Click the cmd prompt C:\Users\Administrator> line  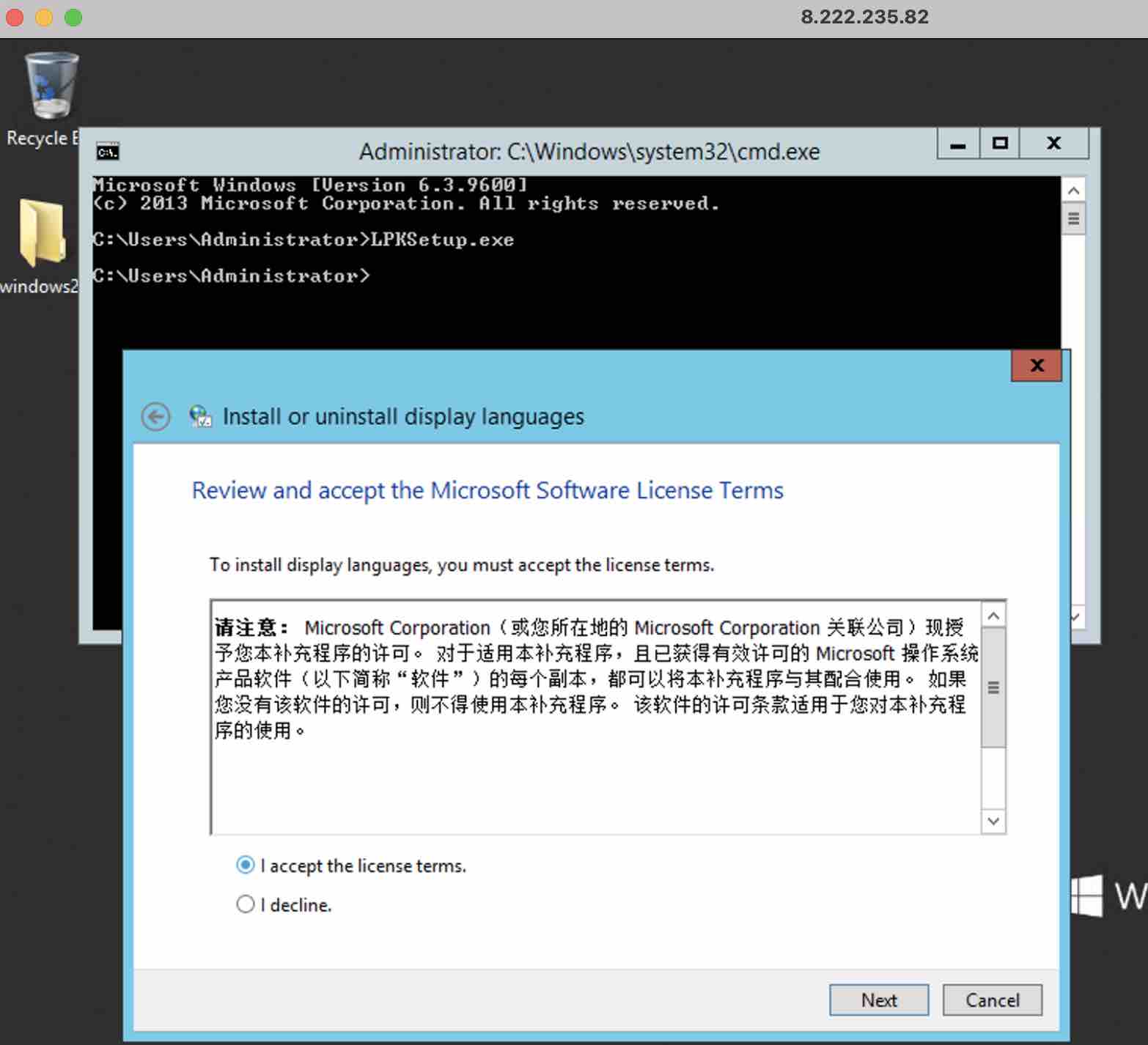click(x=231, y=276)
